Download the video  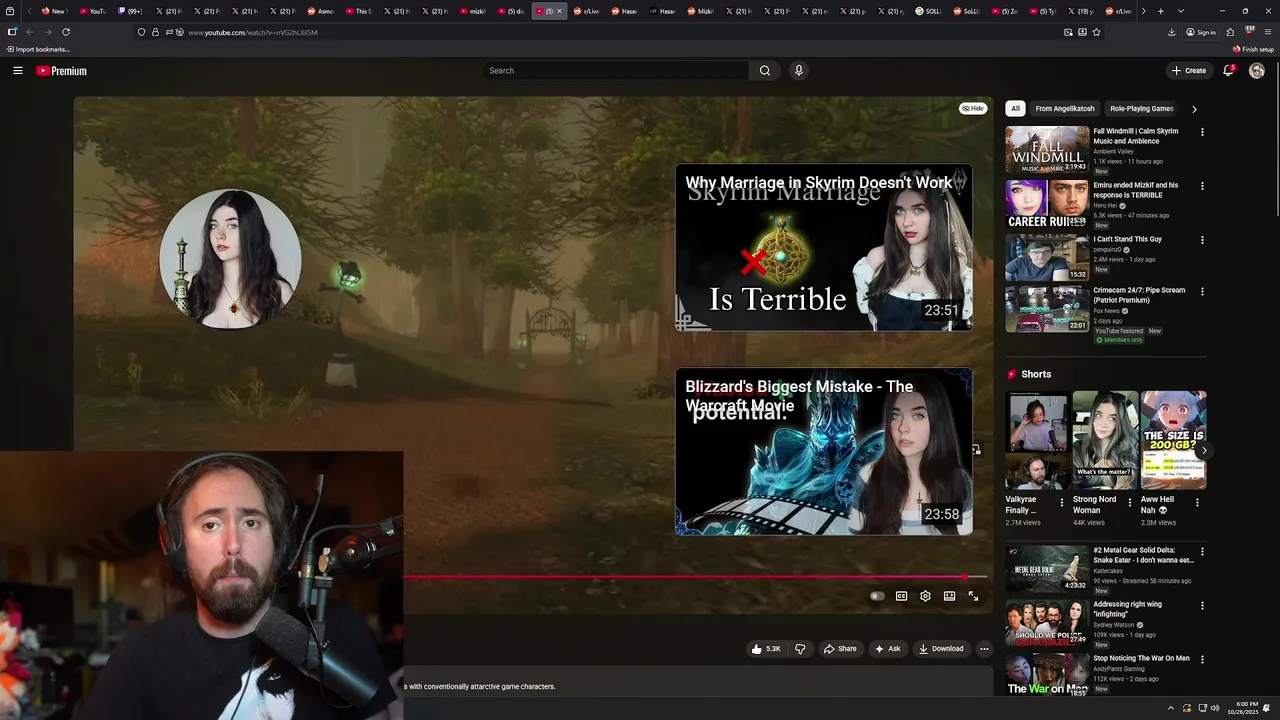(941, 649)
